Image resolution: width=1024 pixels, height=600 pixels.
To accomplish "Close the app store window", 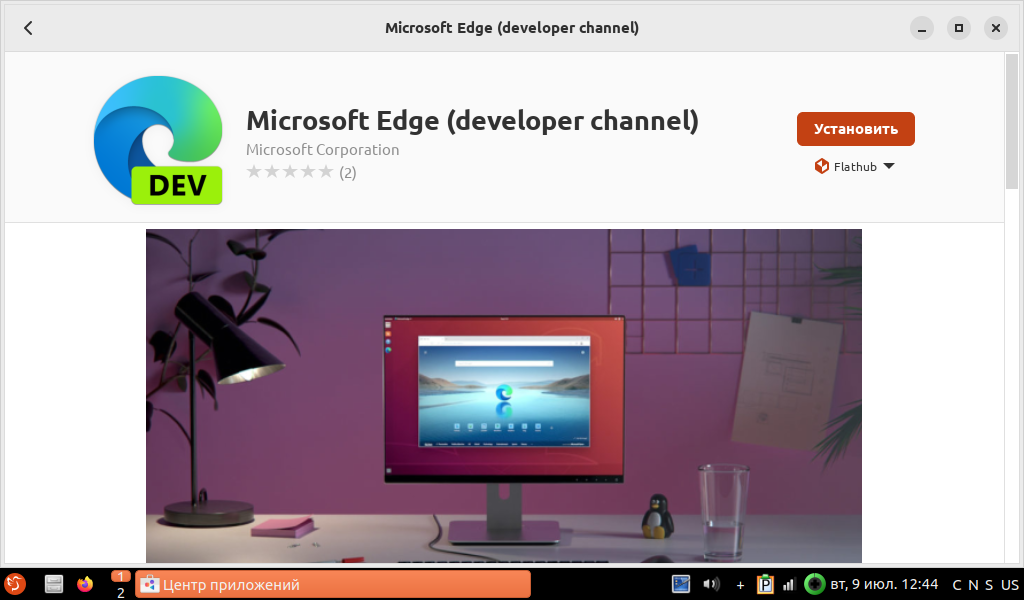I will click(x=996, y=28).
